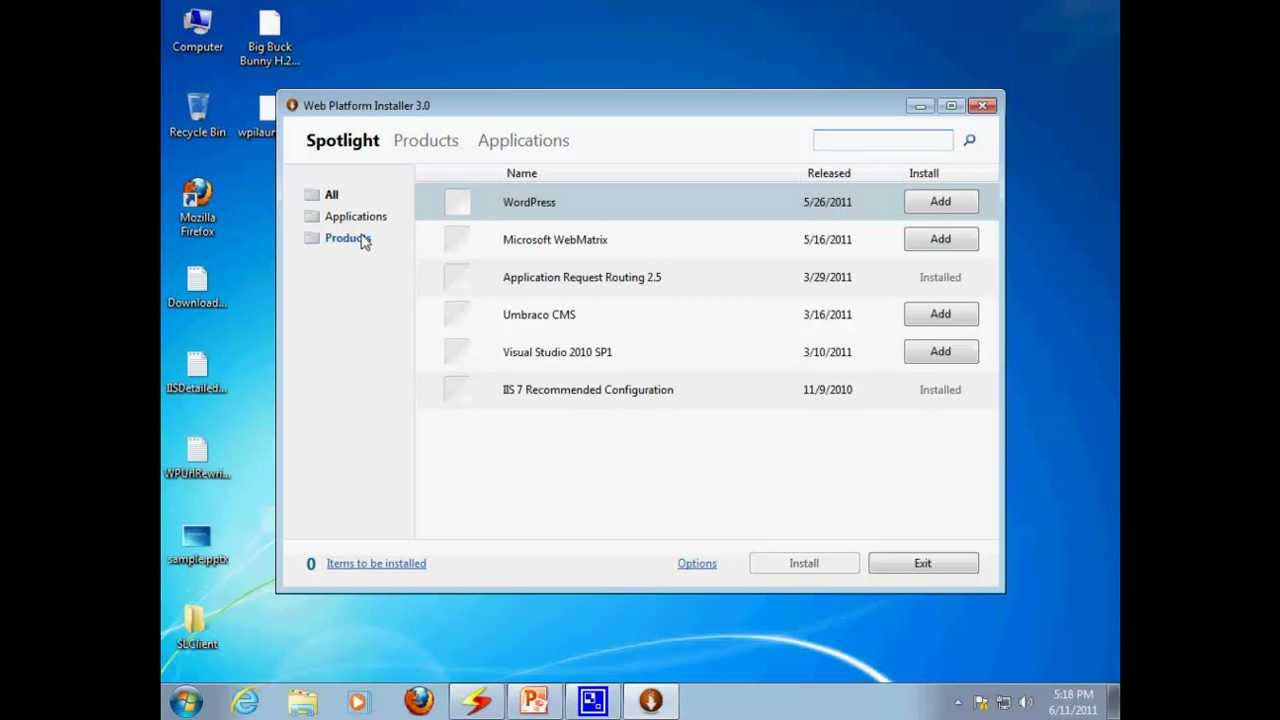Open Windows Explorer folder taskbar icon
Screen dimensions: 1280x720
pyautogui.click(x=302, y=701)
